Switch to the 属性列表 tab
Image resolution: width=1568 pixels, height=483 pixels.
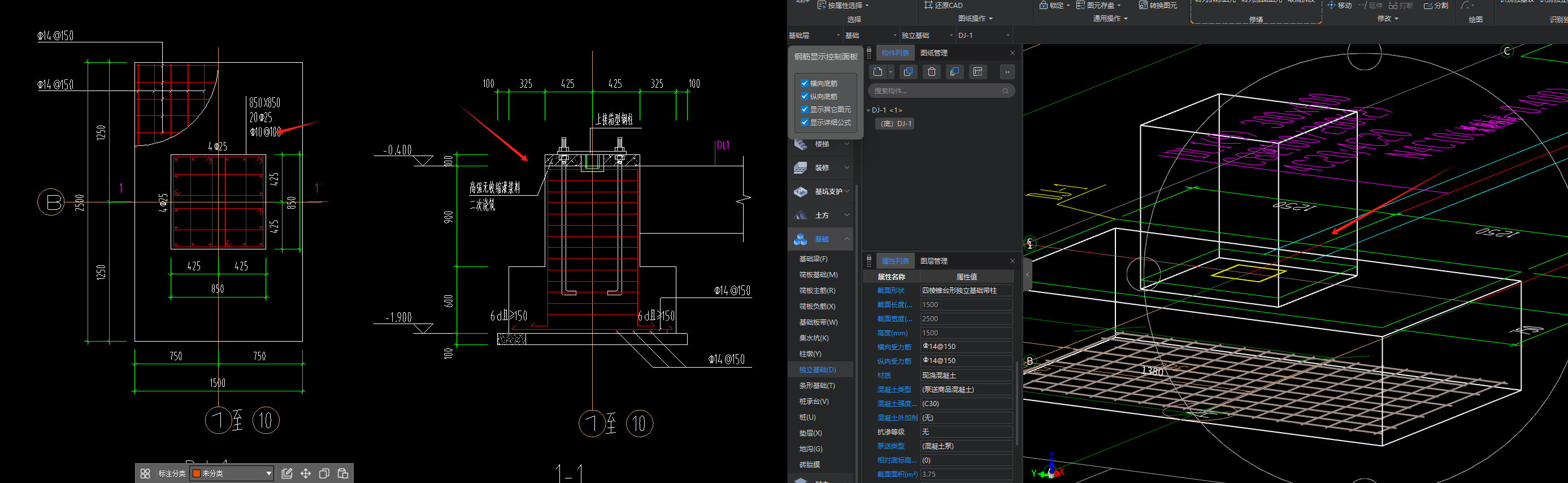click(x=895, y=261)
